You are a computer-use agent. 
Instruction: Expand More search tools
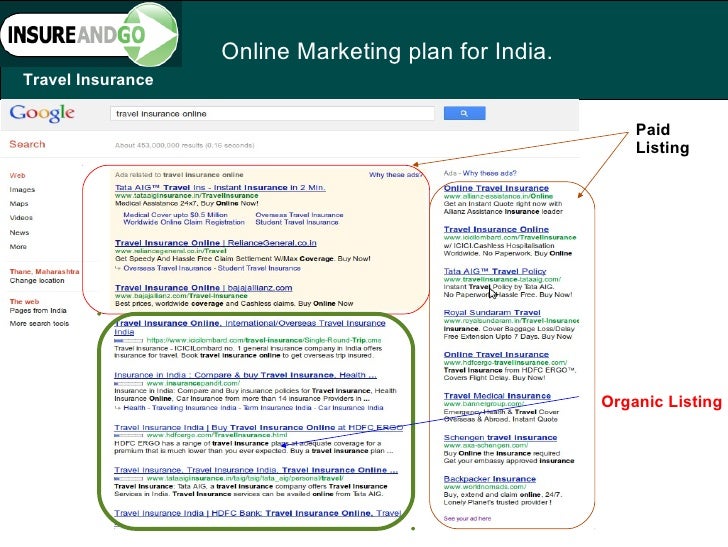pyautogui.click(x=39, y=323)
